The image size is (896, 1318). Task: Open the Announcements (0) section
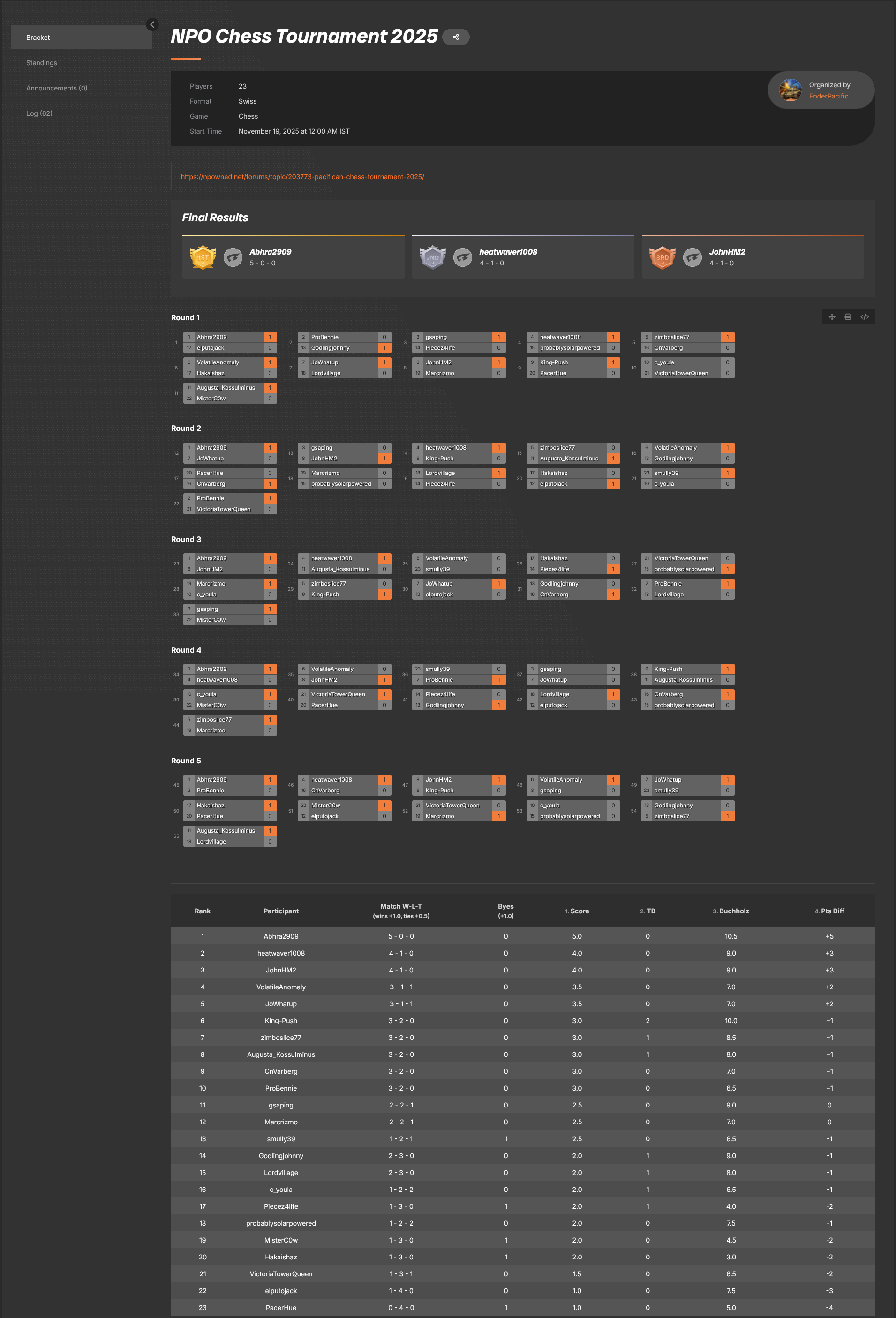pyautogui.click(x=57, y=88)
